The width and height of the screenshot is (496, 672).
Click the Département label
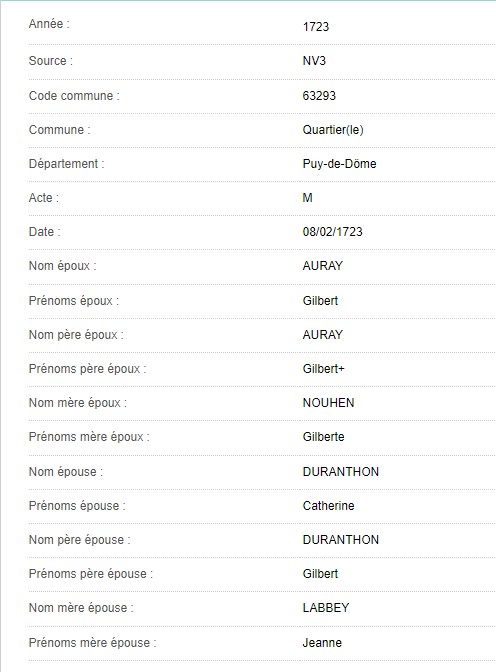pyautogui.click(x=66, y=164)
